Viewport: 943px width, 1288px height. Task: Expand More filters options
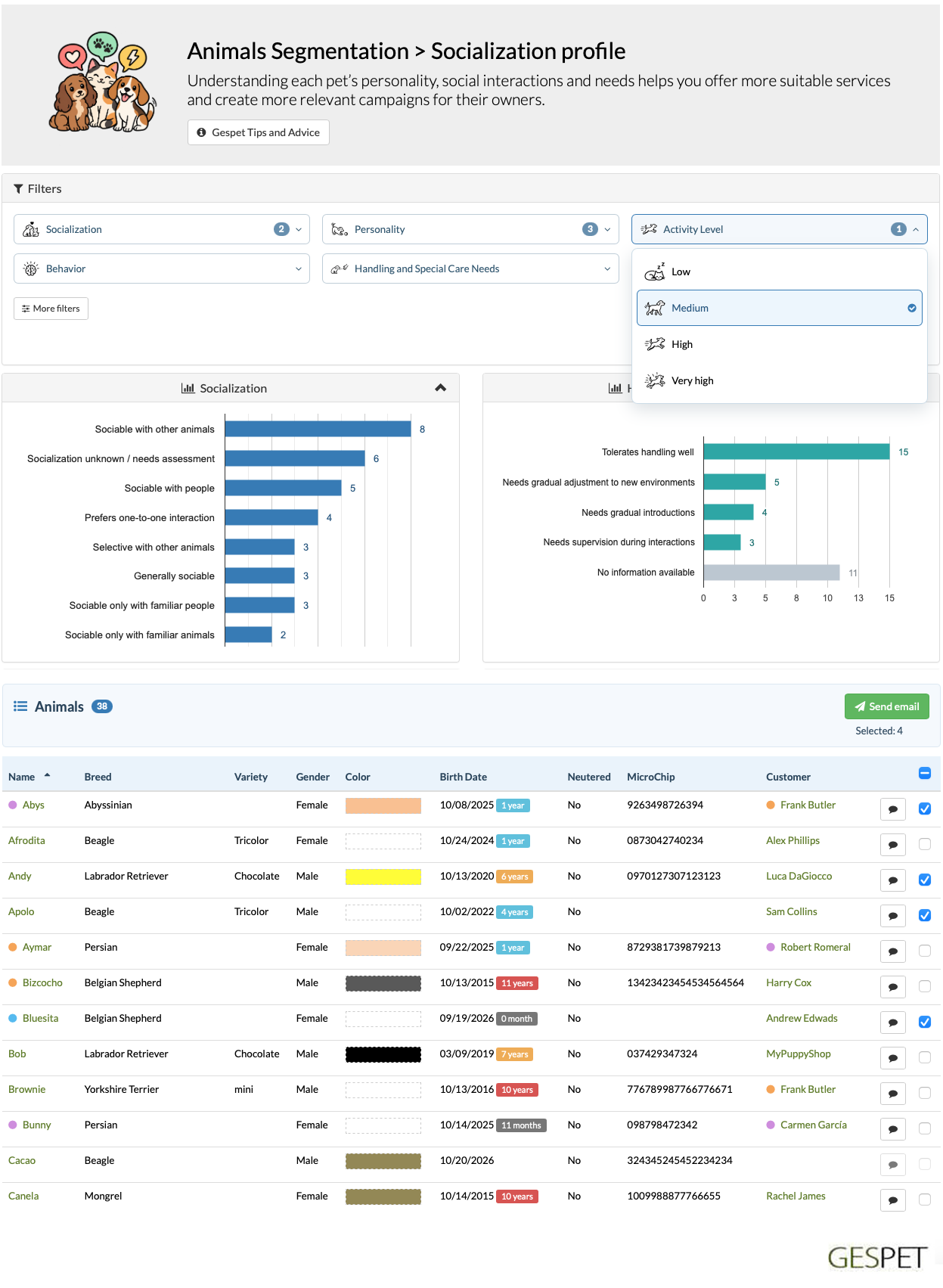tap(51, 309)
